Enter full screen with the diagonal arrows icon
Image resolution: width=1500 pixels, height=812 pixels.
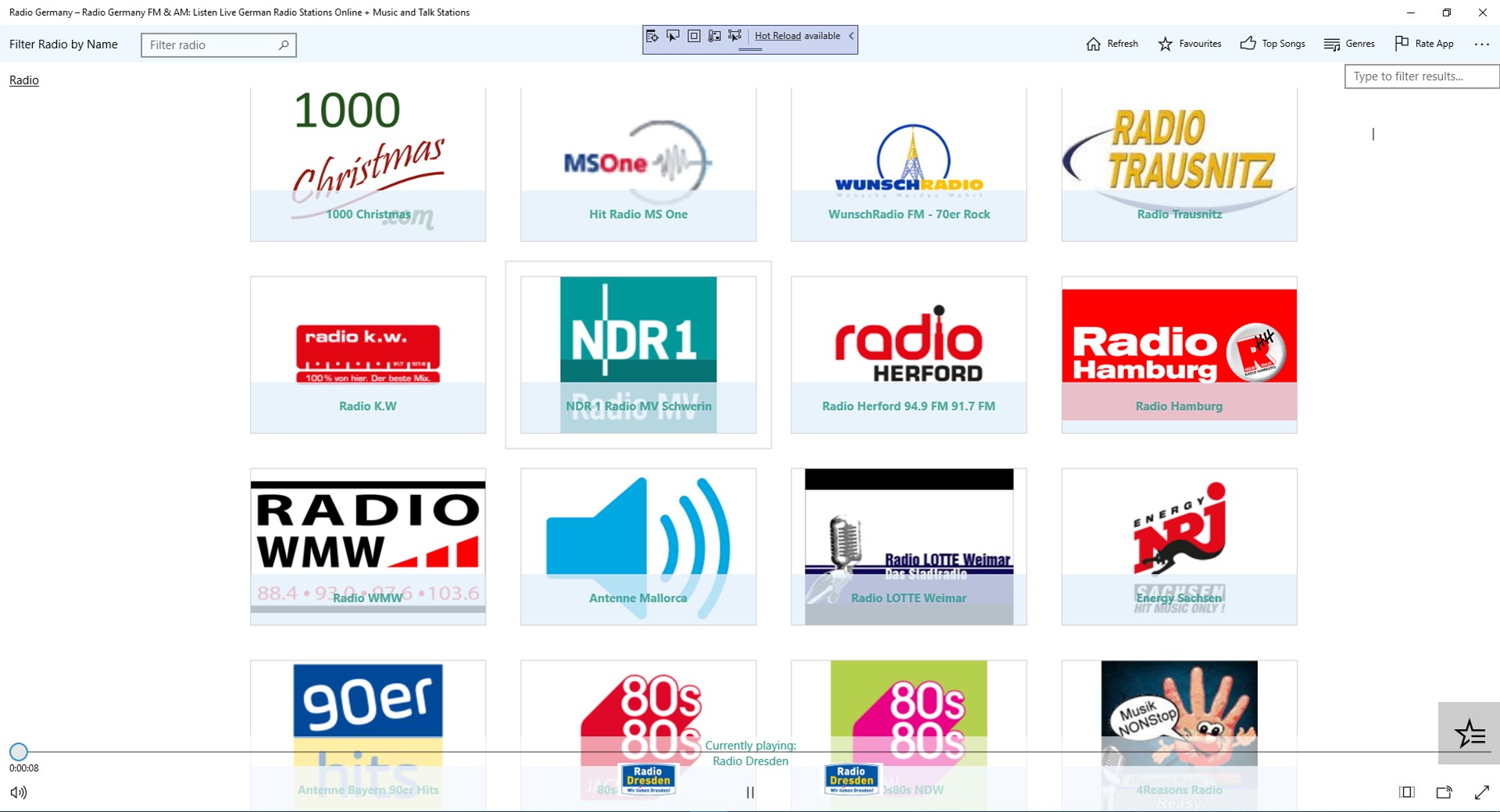click(x=1482, y=792)
